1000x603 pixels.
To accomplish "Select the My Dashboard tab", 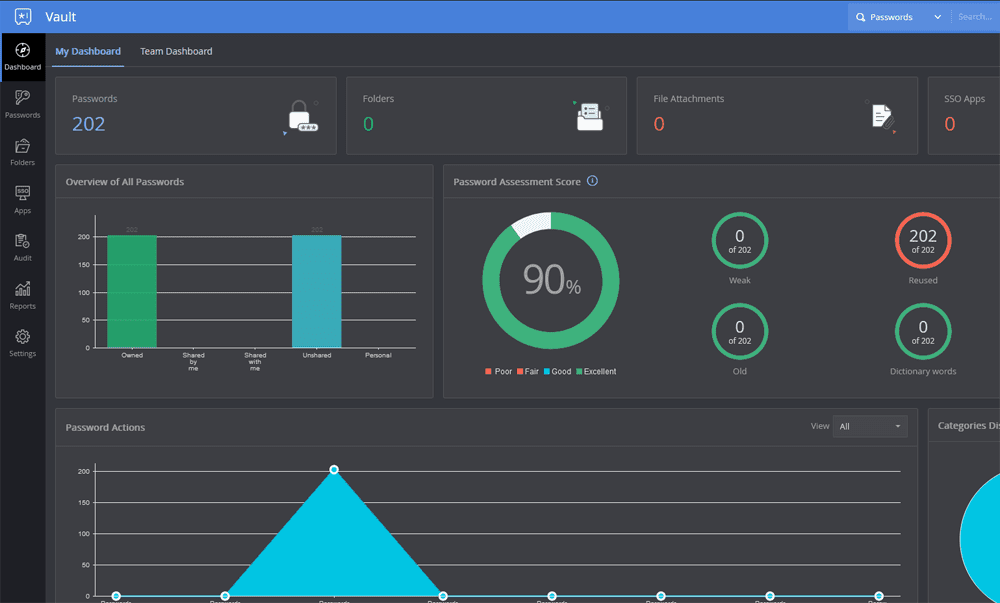I will 87,51.
